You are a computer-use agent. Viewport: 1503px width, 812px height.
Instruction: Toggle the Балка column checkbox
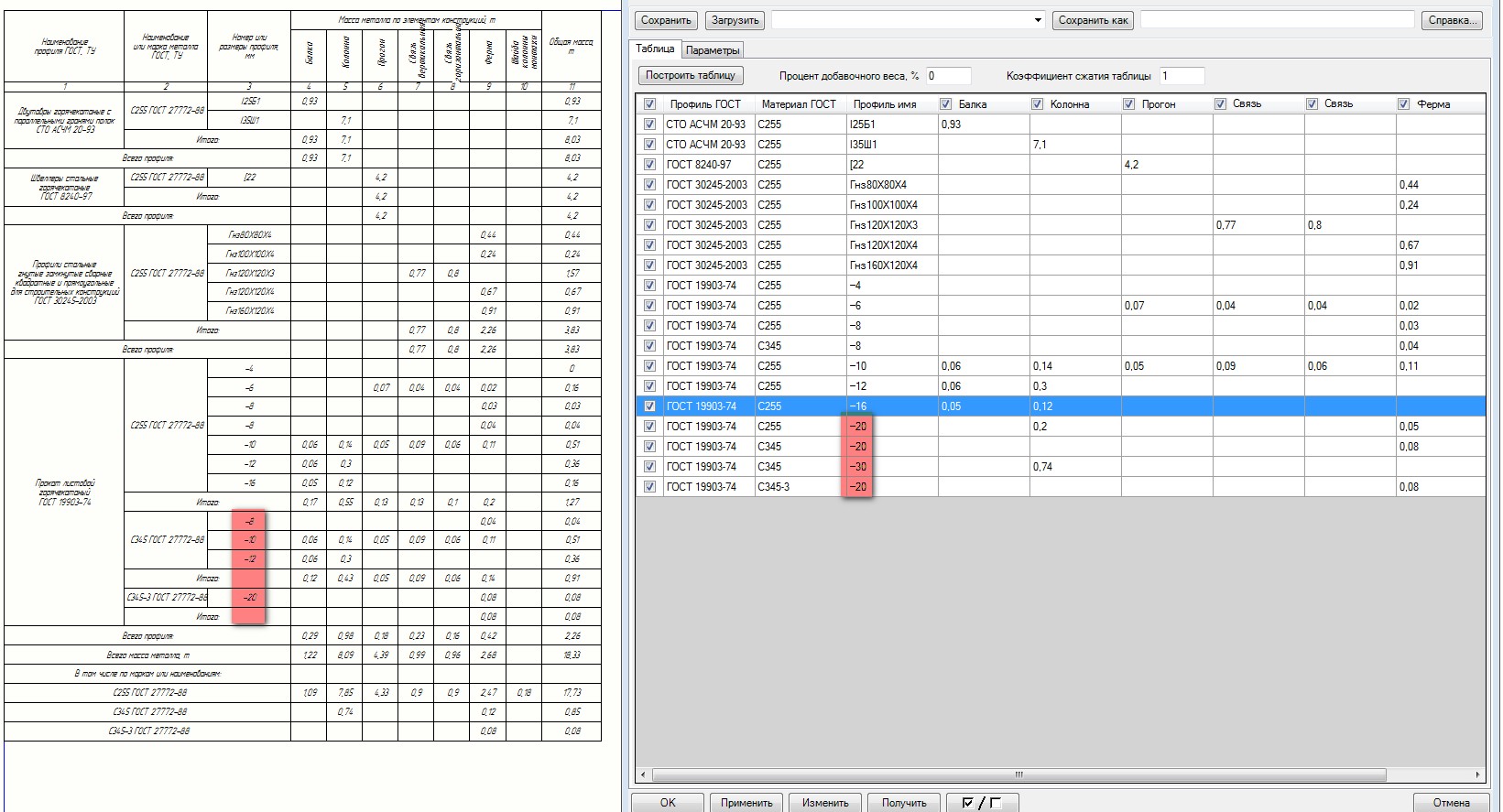pos(945,104)
